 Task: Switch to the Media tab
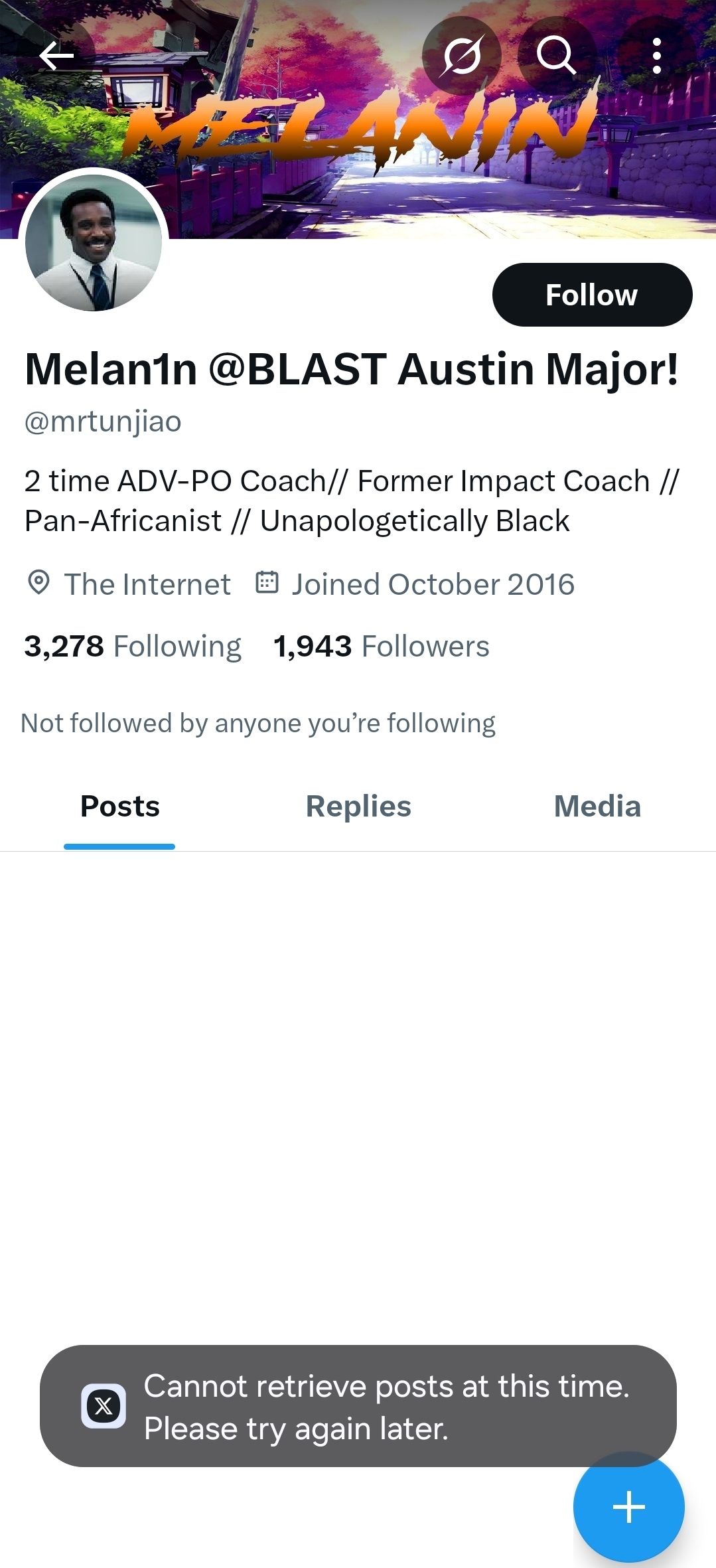[x=597, y=807]
